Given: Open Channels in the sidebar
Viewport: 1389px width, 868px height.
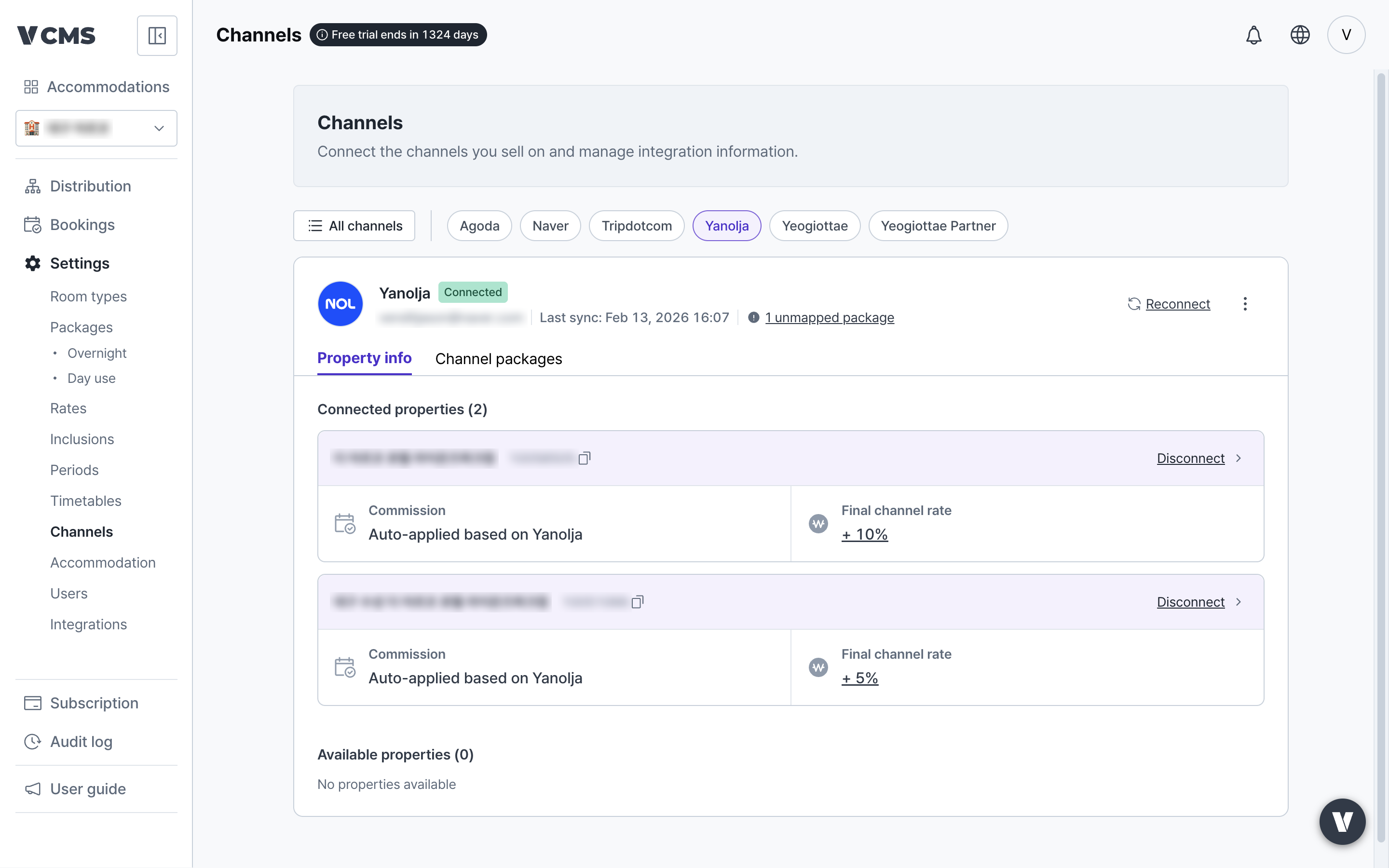Looking at the screenshot, I should pos(82,531).
